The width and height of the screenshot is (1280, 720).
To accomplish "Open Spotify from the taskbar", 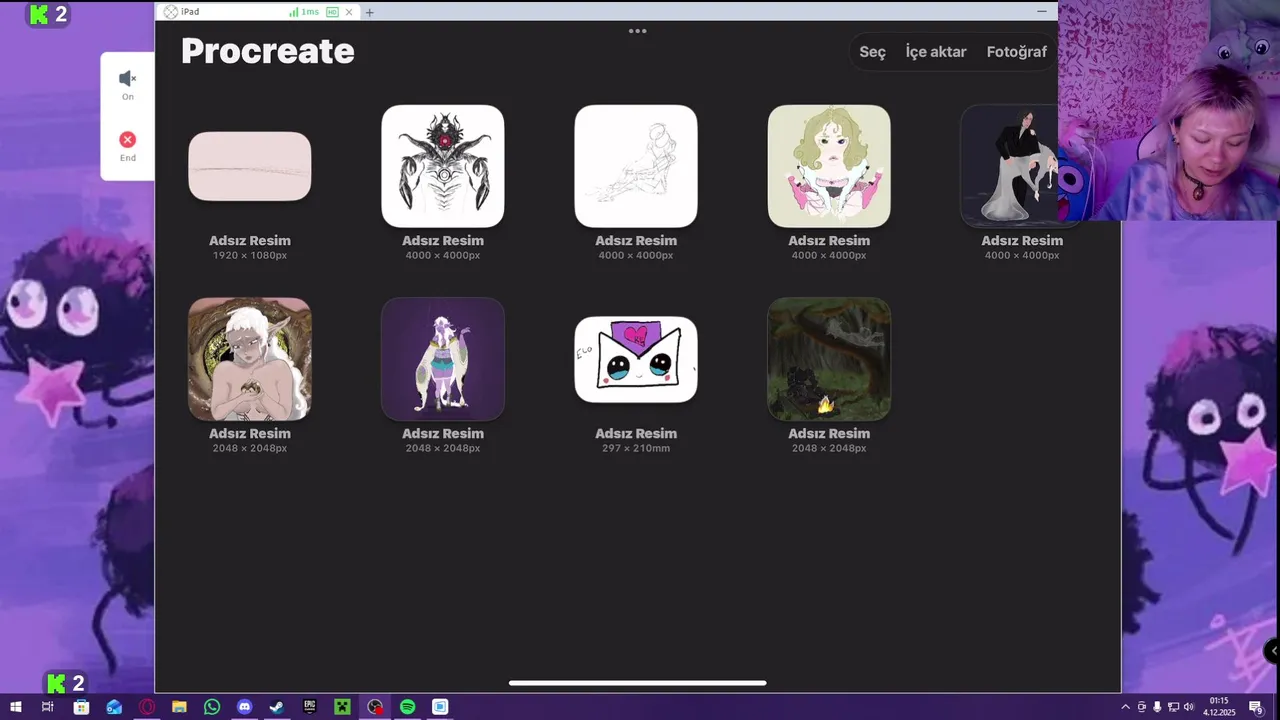I will pos(408,707).
